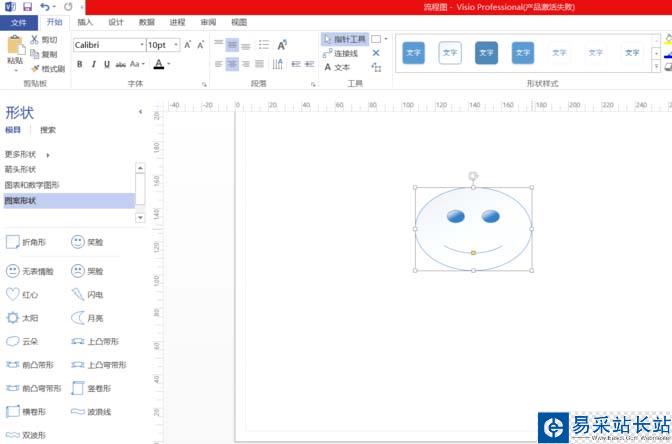The height and width of the screenshot is (444, 672).
Task: Apply the first blue filled shape style
Action: 414,53
